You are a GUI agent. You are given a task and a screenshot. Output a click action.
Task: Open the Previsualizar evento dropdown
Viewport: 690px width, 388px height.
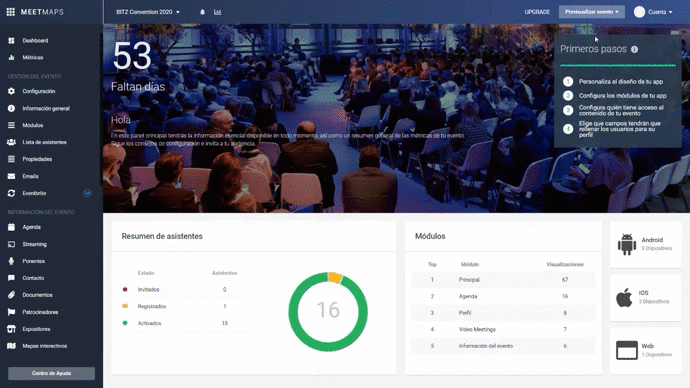click(591, 12)
